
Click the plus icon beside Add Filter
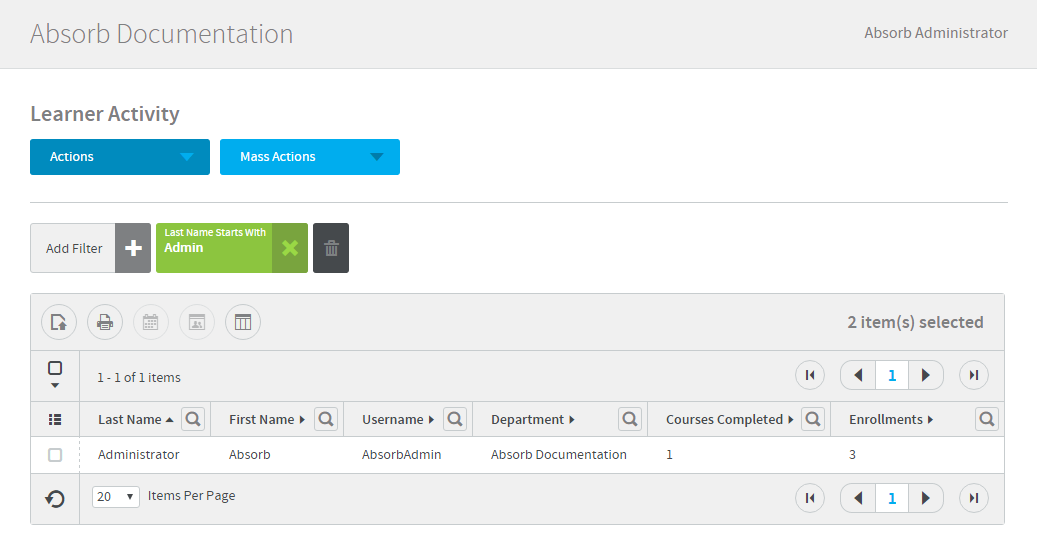click(x=133, y=248)
